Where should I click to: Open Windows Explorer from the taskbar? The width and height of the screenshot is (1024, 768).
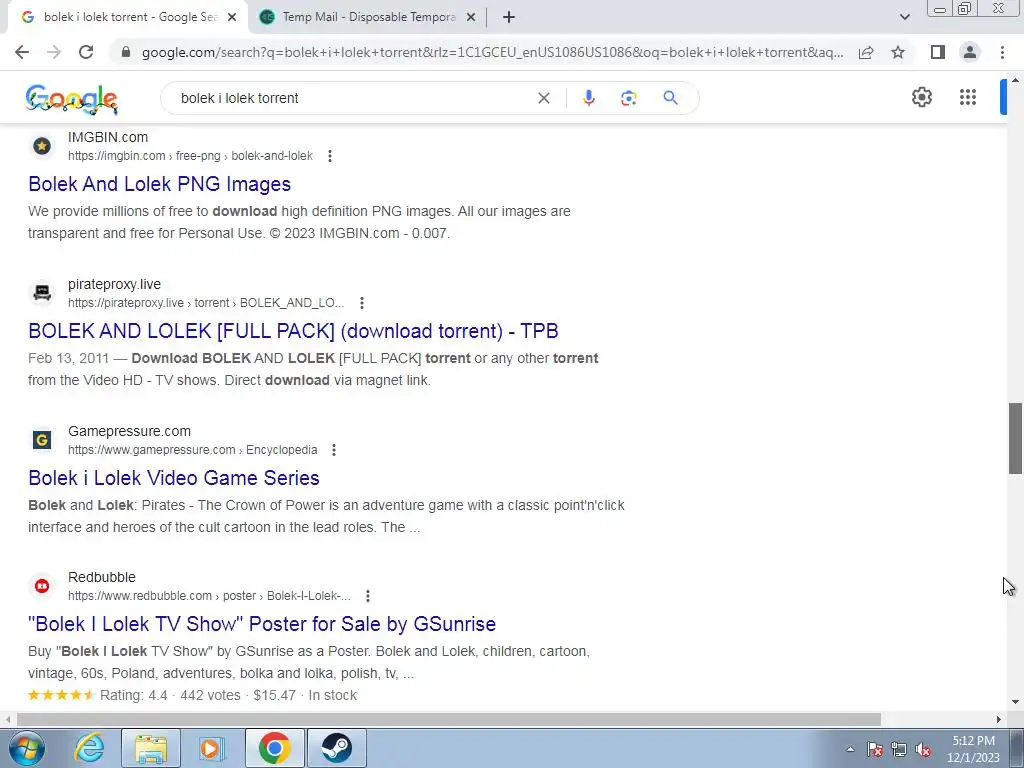(151, 748)
